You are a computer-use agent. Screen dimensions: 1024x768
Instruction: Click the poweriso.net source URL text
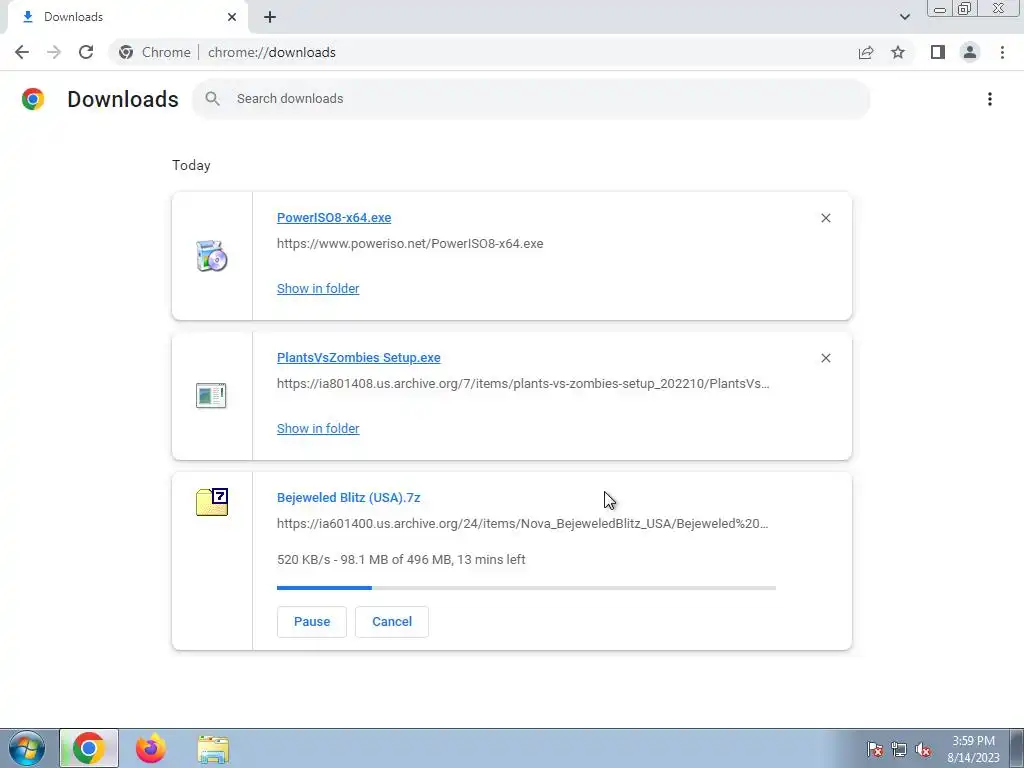(x=410, y=244)
